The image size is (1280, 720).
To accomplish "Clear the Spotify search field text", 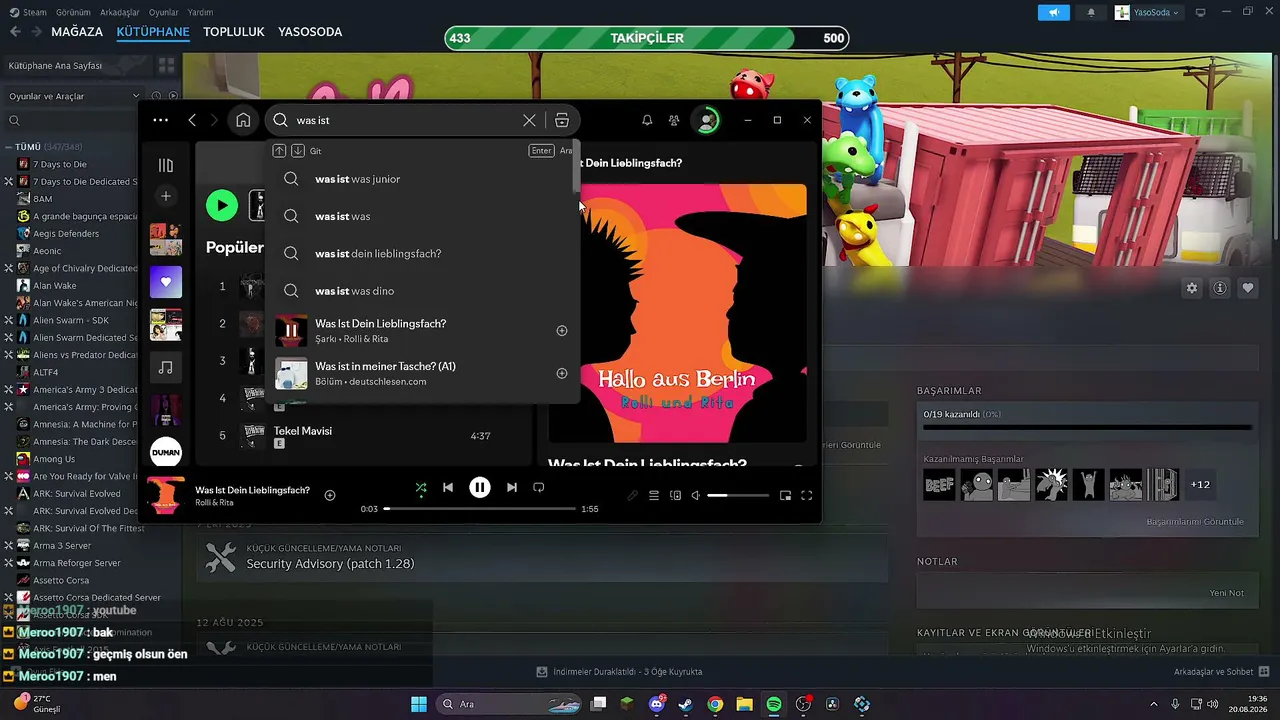I will coord(529,120).
